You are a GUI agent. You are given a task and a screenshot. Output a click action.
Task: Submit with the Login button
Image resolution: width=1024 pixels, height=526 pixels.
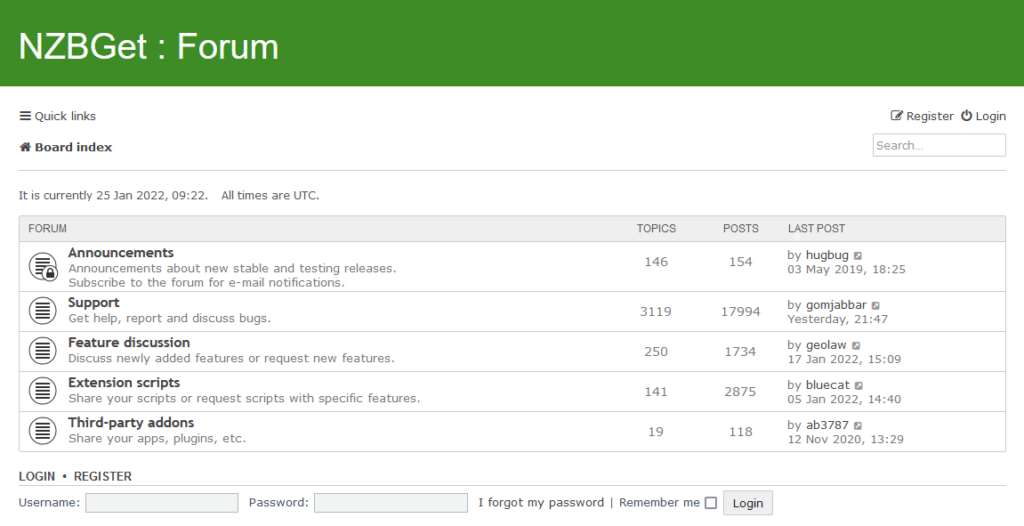pyautogui.click(x=748, y=503)
